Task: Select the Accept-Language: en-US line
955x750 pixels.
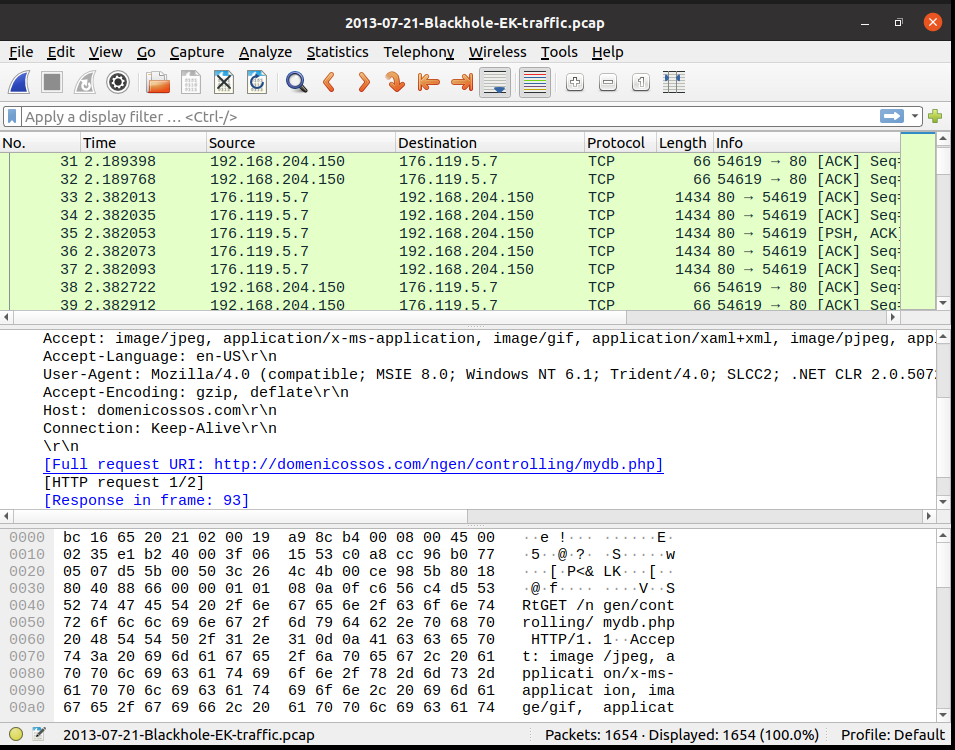Action: [x=160, y=356]
